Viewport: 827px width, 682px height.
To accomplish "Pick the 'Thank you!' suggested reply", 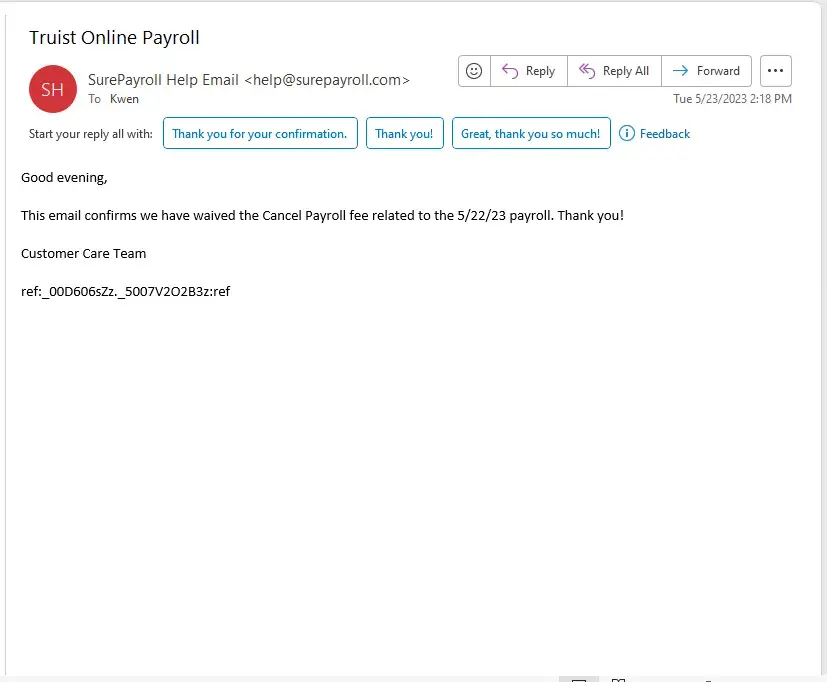I will [404, 134].
